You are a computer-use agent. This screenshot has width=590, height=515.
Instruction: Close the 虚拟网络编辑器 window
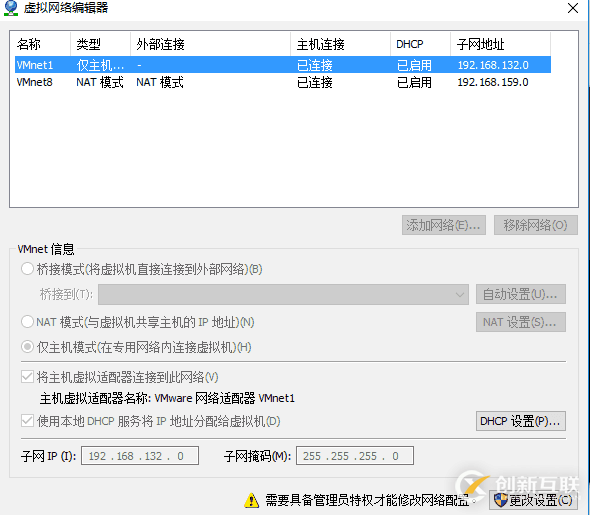(x=573, y=8)
